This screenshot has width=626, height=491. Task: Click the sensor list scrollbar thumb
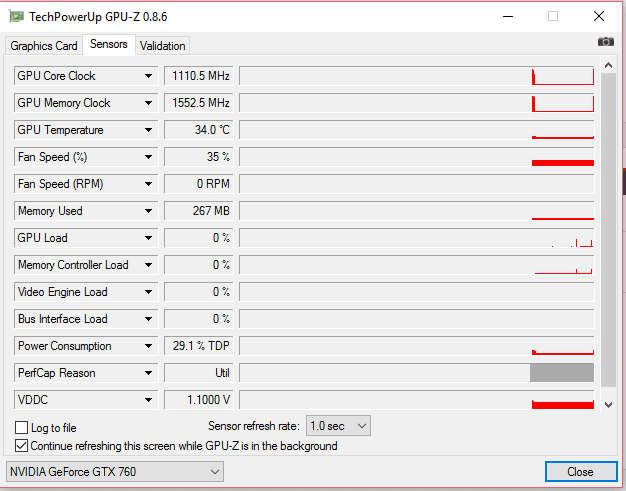pos(608,230)
